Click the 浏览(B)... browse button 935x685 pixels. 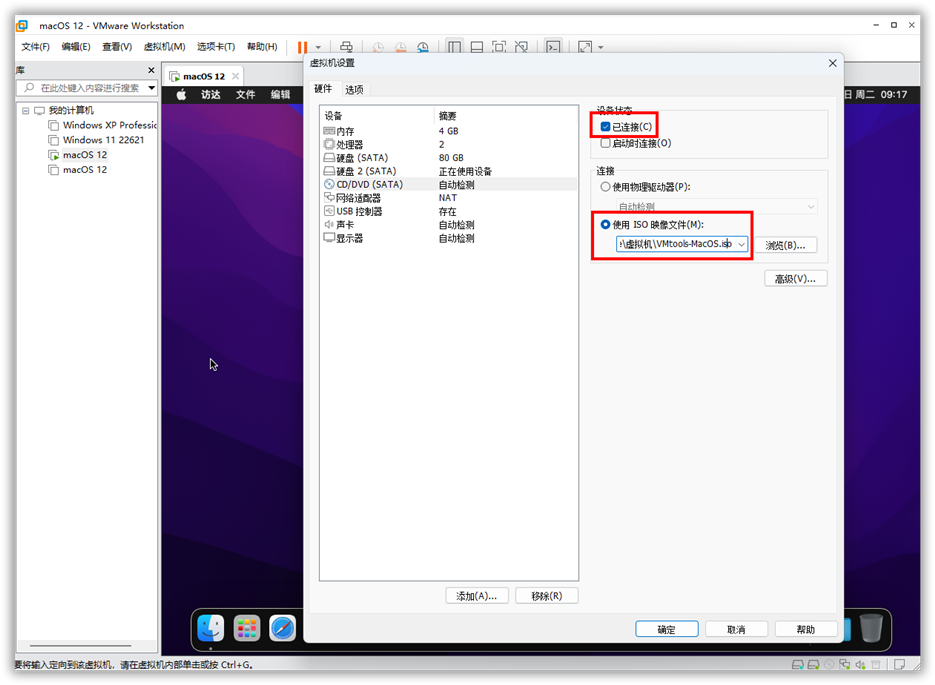785,245
